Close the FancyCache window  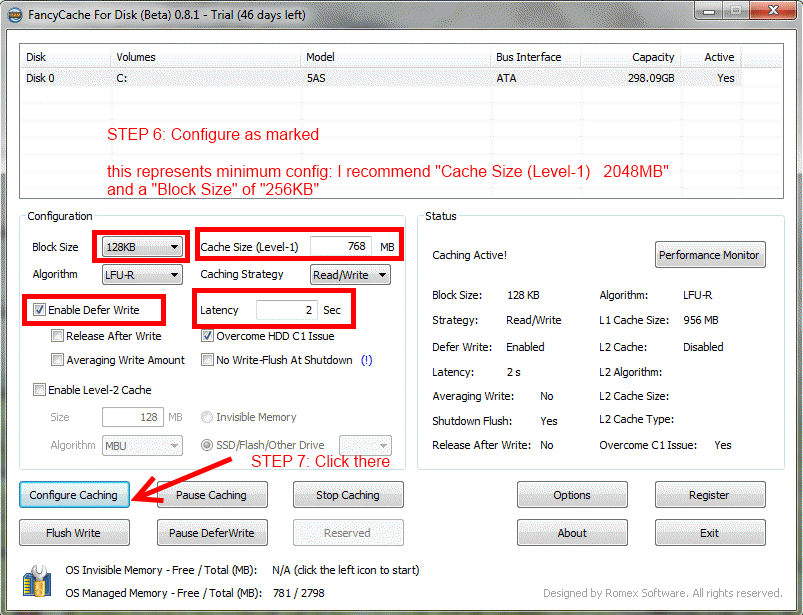coord(774,10)
